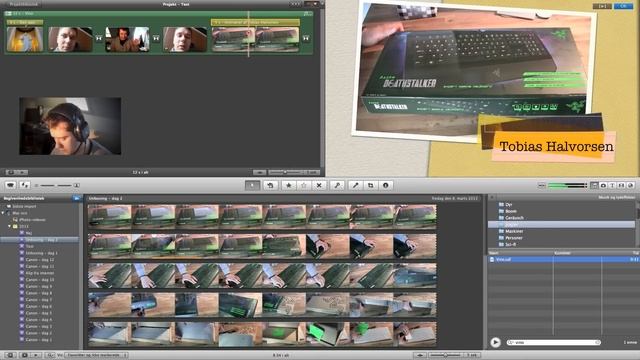Select the Canon - dag 1 event

tap(38, 340)
